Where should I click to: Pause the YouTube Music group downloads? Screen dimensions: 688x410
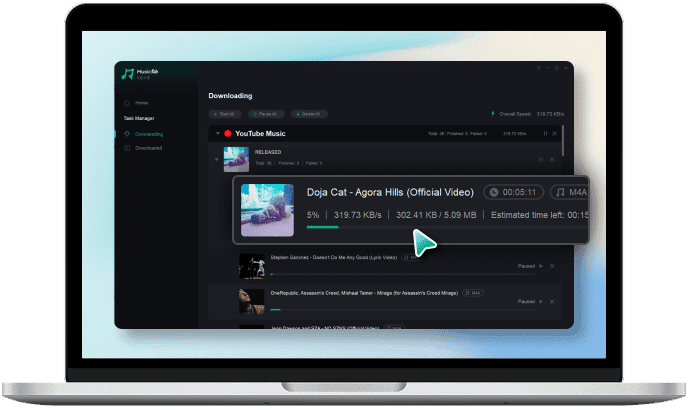[x=545, y=133]
